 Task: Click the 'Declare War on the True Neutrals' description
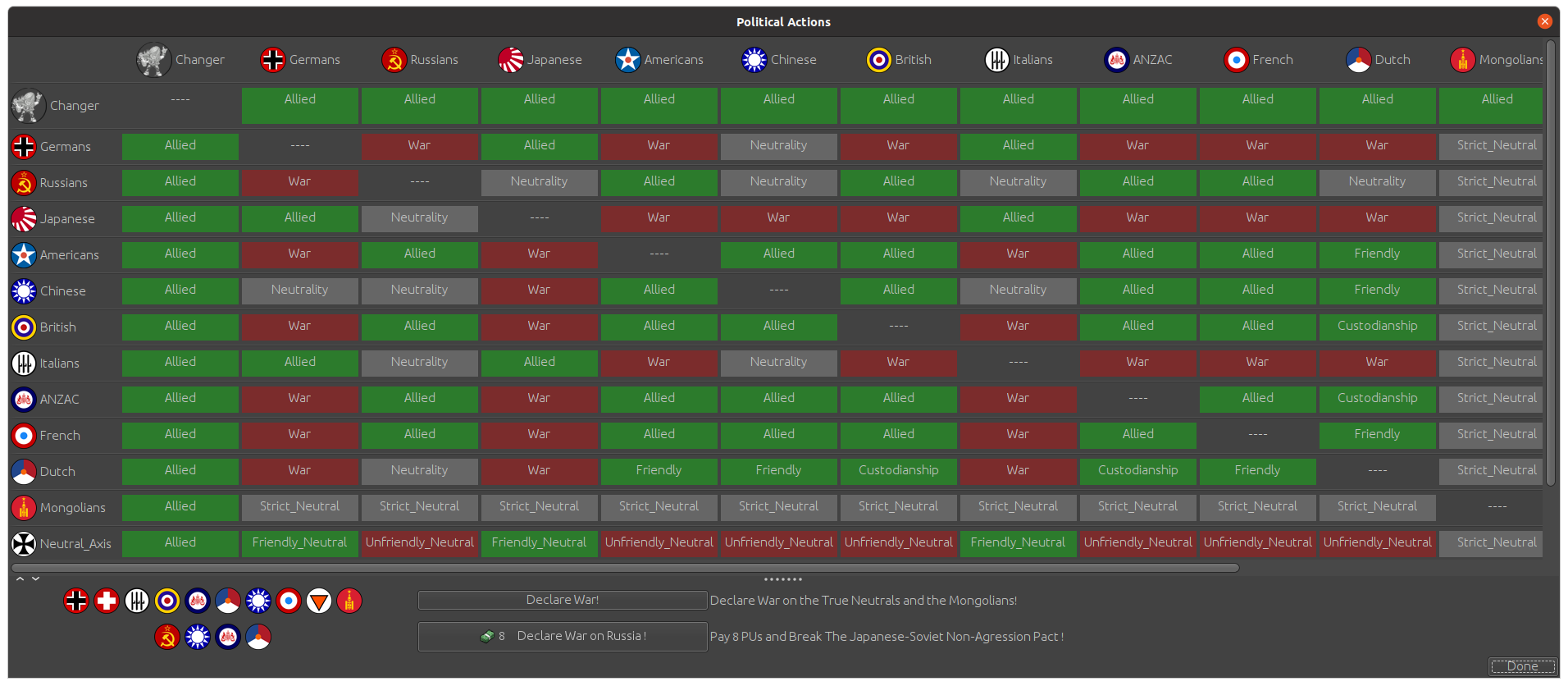[x=864, y=601]
